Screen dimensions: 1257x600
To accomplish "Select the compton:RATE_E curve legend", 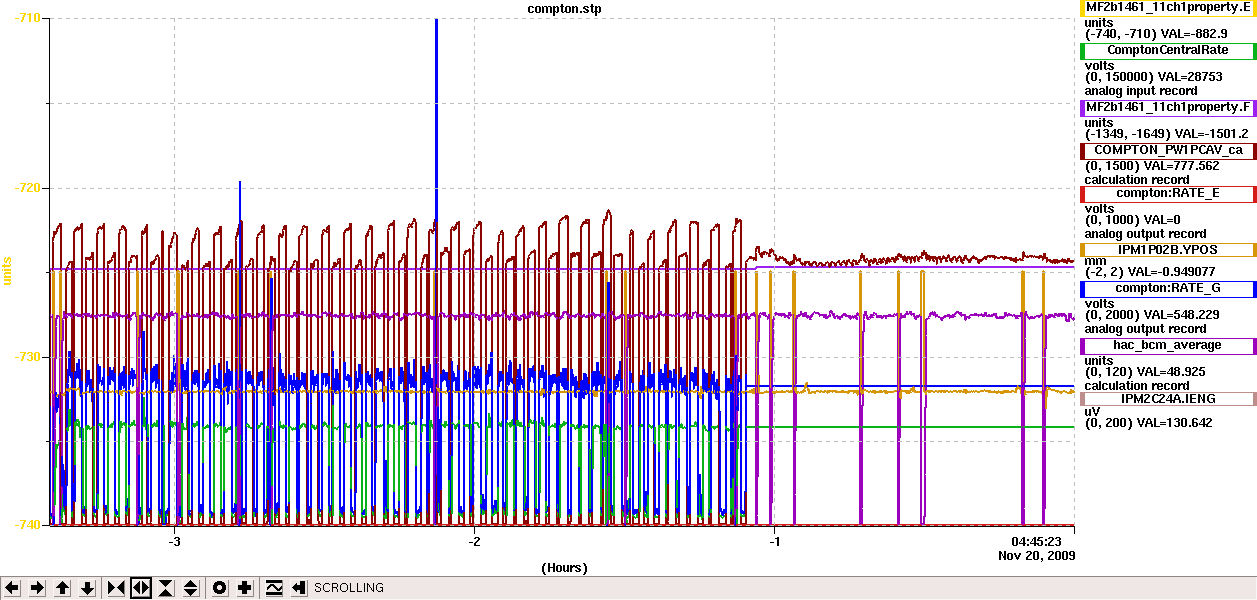I will click(x=1167, y=193).
